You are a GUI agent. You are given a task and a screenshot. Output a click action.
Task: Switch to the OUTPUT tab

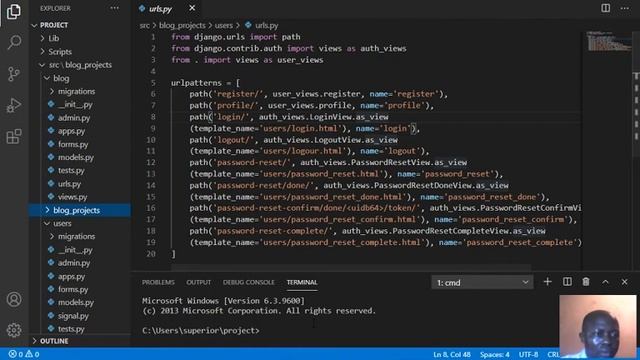(199, 282)
